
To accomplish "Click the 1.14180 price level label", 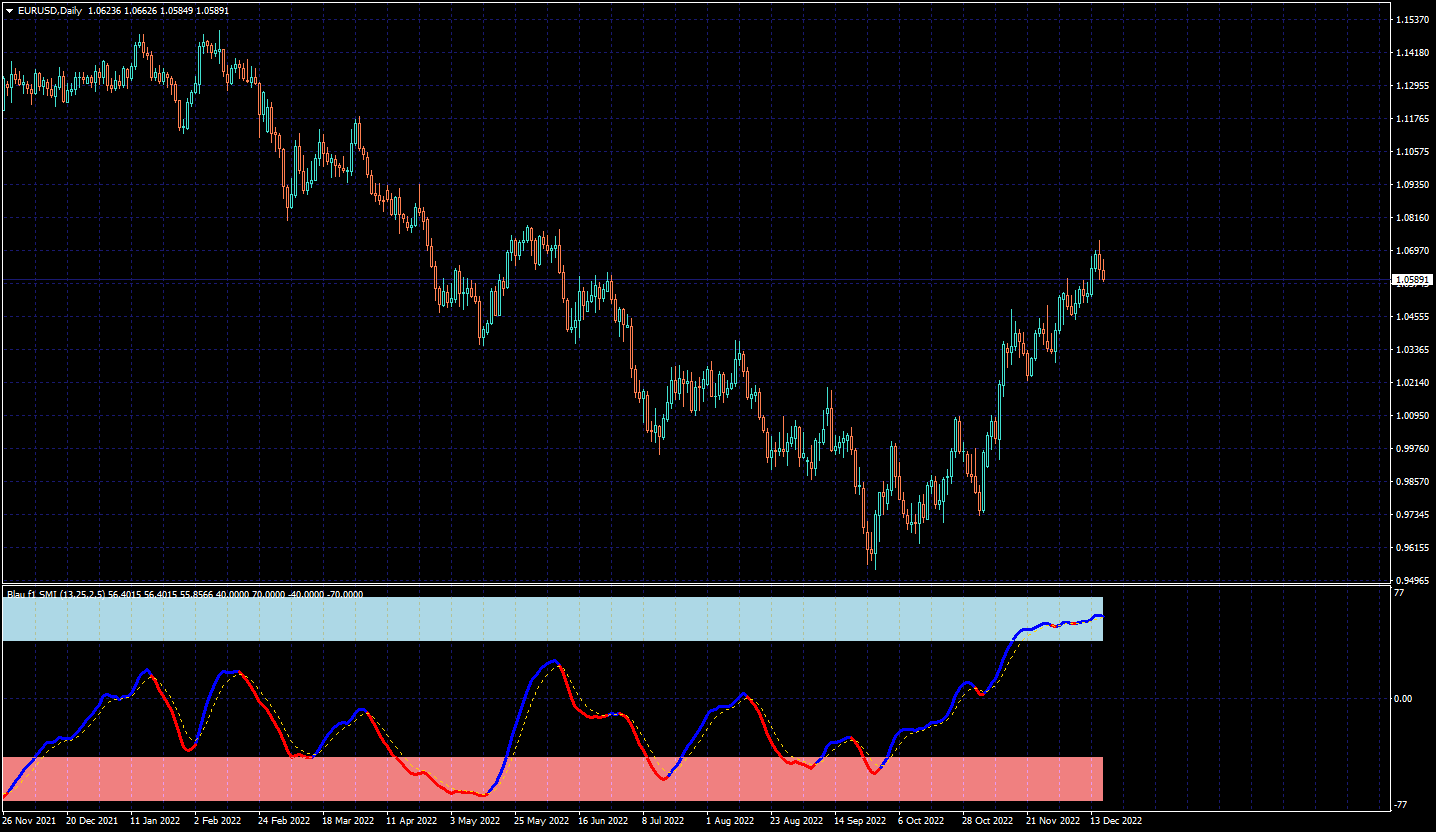I will (1412, 53).
